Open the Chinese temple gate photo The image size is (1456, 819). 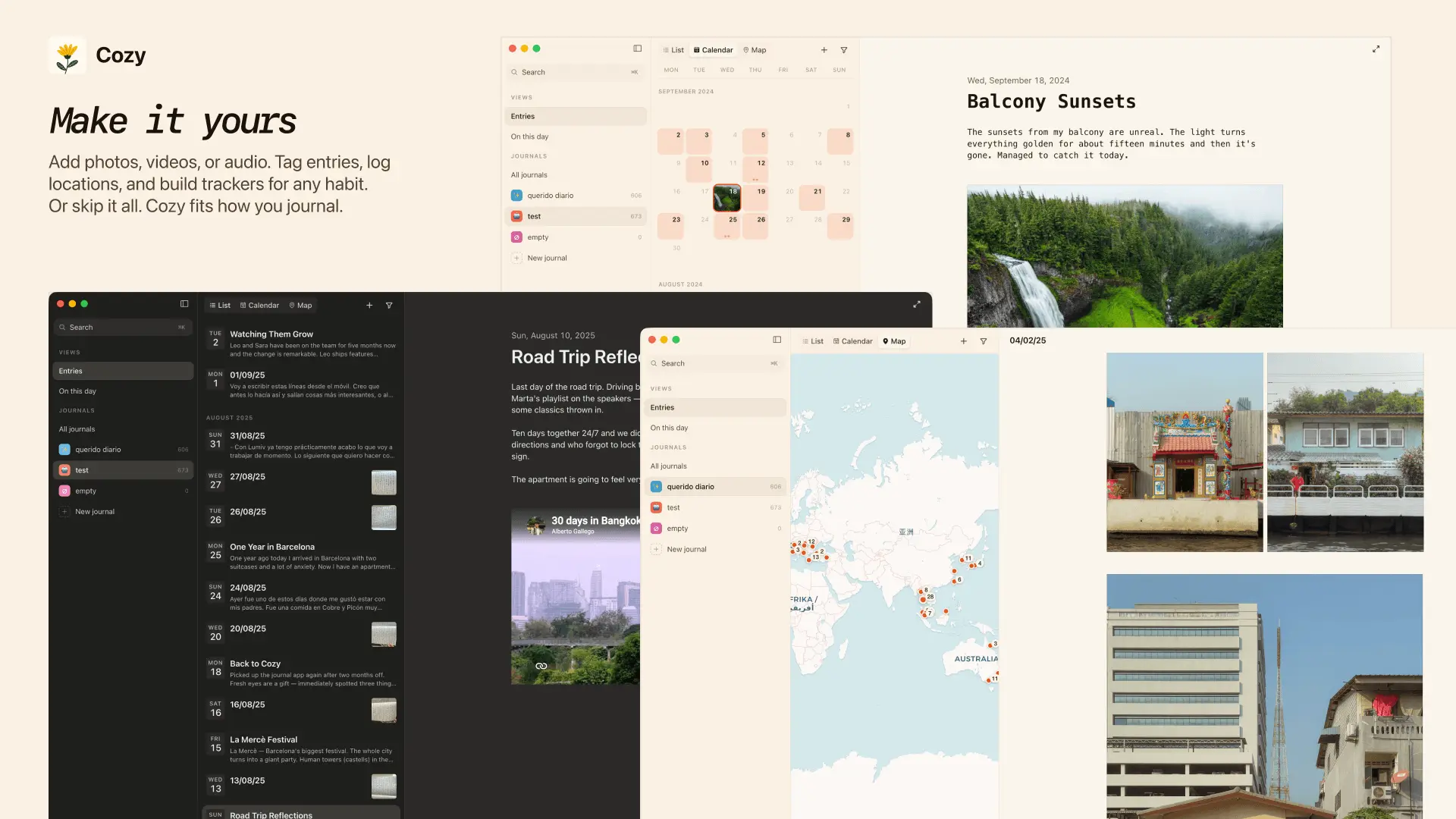(1185, 452)
